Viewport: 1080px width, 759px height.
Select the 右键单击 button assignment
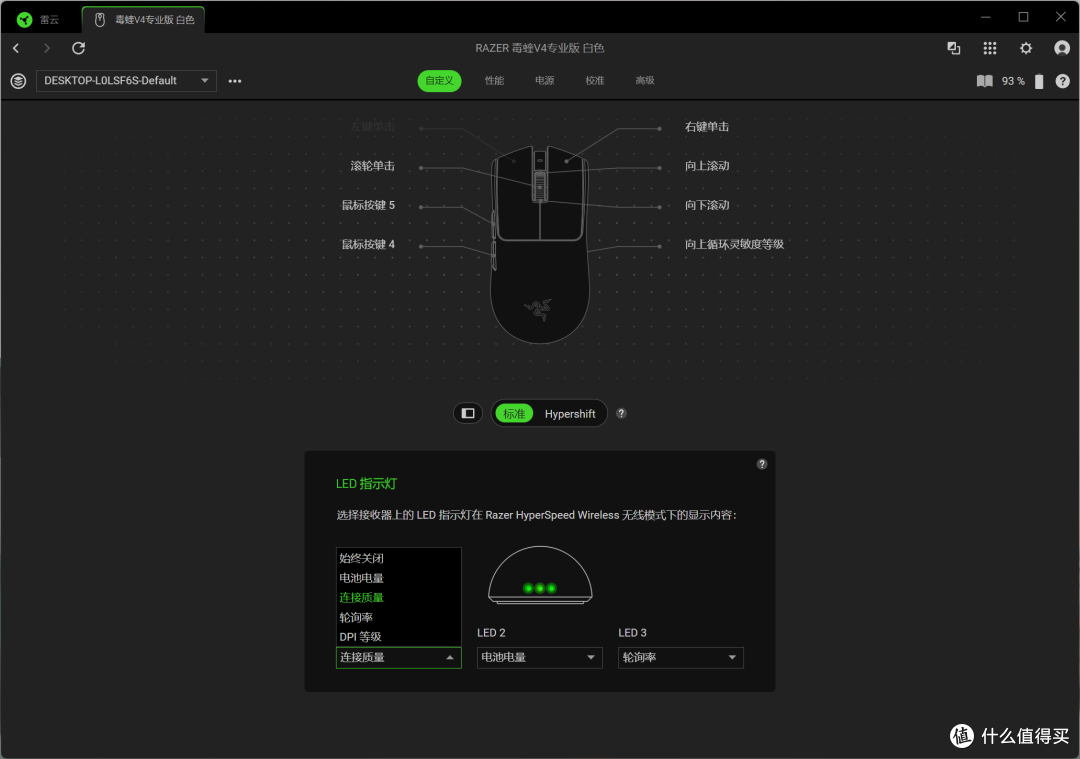click(x=707, y=127)
